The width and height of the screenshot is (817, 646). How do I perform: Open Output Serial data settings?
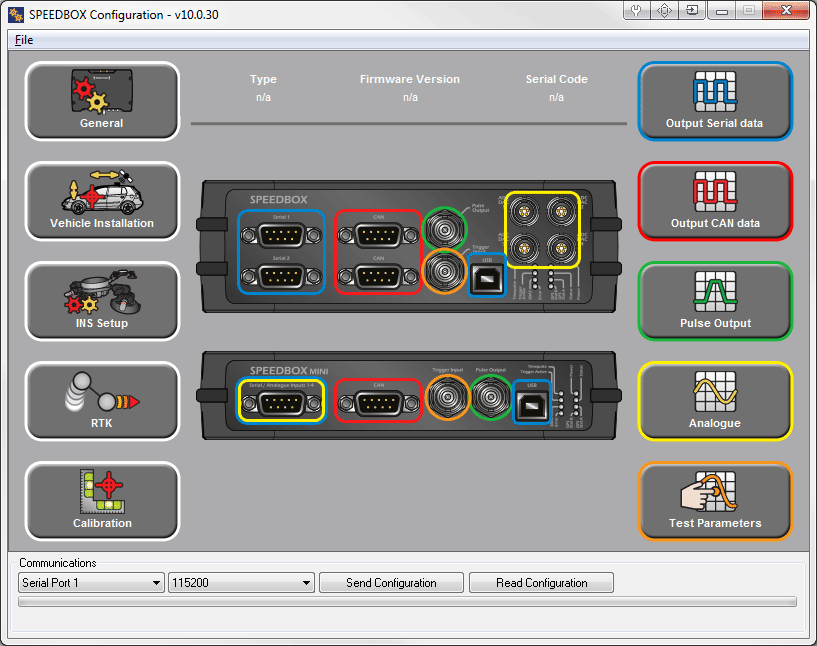714,102
